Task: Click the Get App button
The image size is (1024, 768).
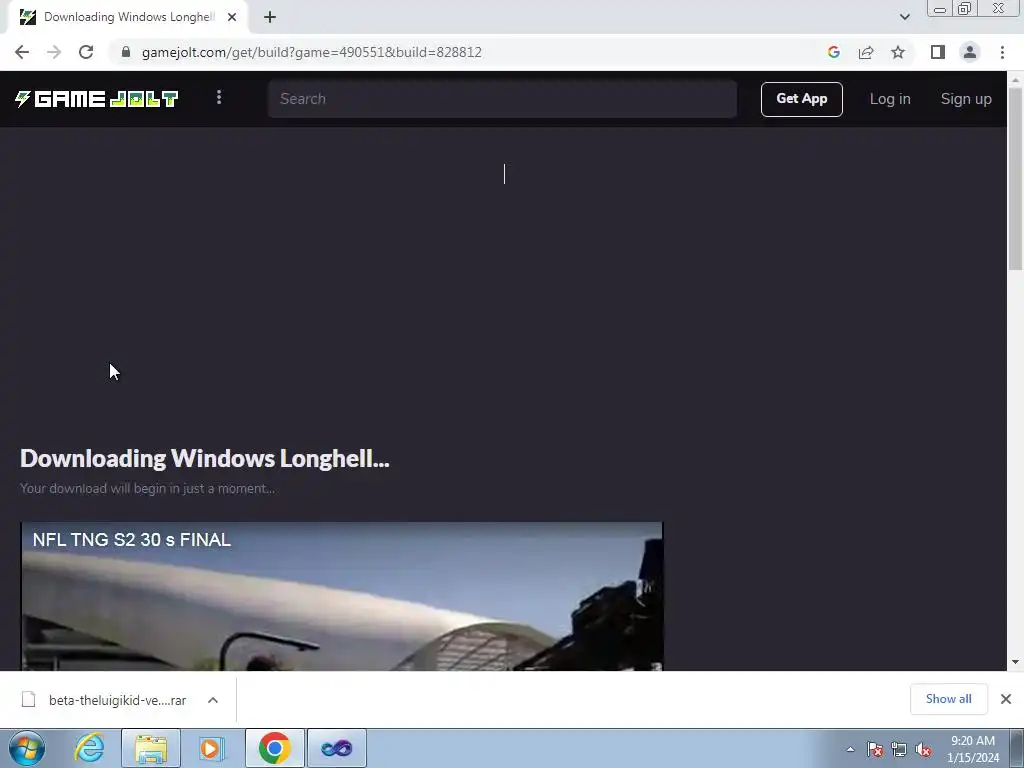Action: pos(801,99)
